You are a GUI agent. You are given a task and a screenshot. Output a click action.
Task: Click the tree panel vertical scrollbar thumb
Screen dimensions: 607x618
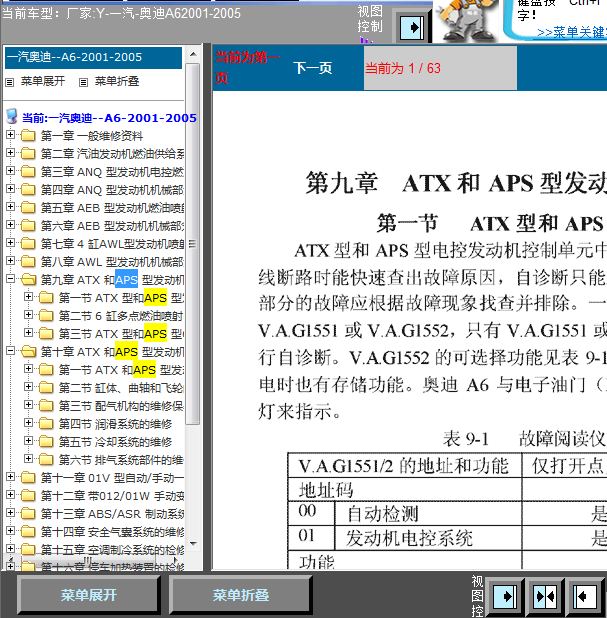(192, 244)
